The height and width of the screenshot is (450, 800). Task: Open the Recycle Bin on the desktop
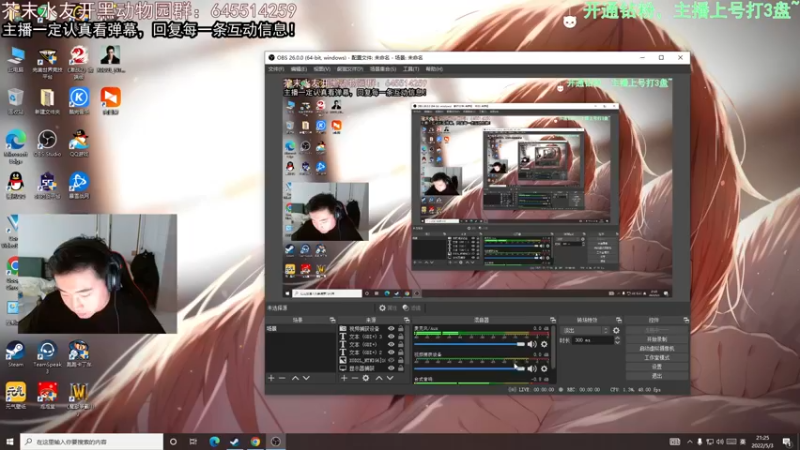point(15,101)
